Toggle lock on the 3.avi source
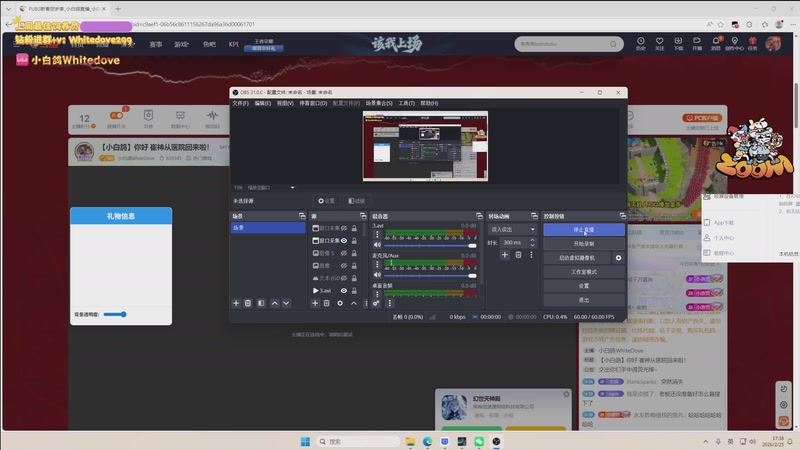 point(354,290)
